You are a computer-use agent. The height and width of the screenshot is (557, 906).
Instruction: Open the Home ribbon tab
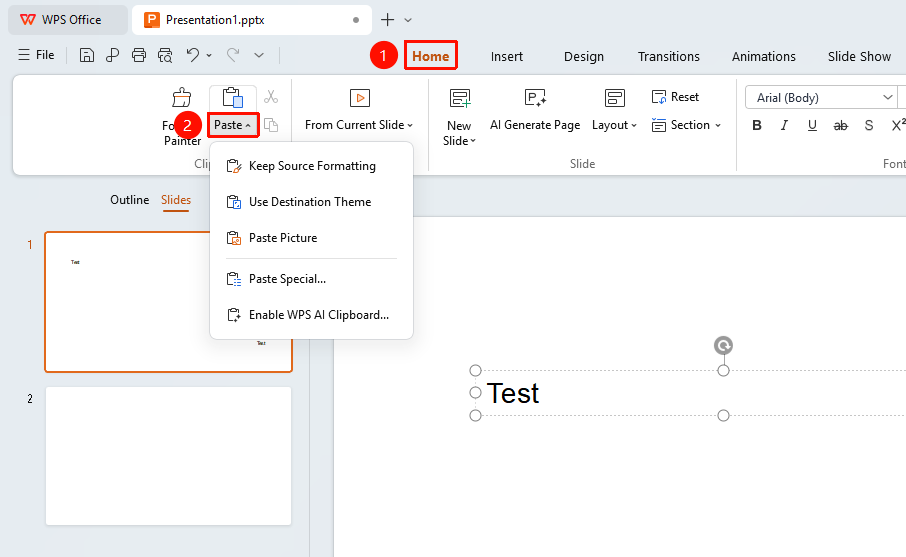[430, 56]
